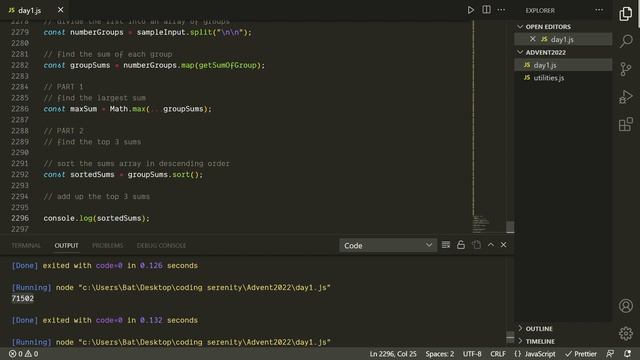The height and width of the screenshot is (360, 640).
Task: Open output log in editor
Action: point(476,245)
